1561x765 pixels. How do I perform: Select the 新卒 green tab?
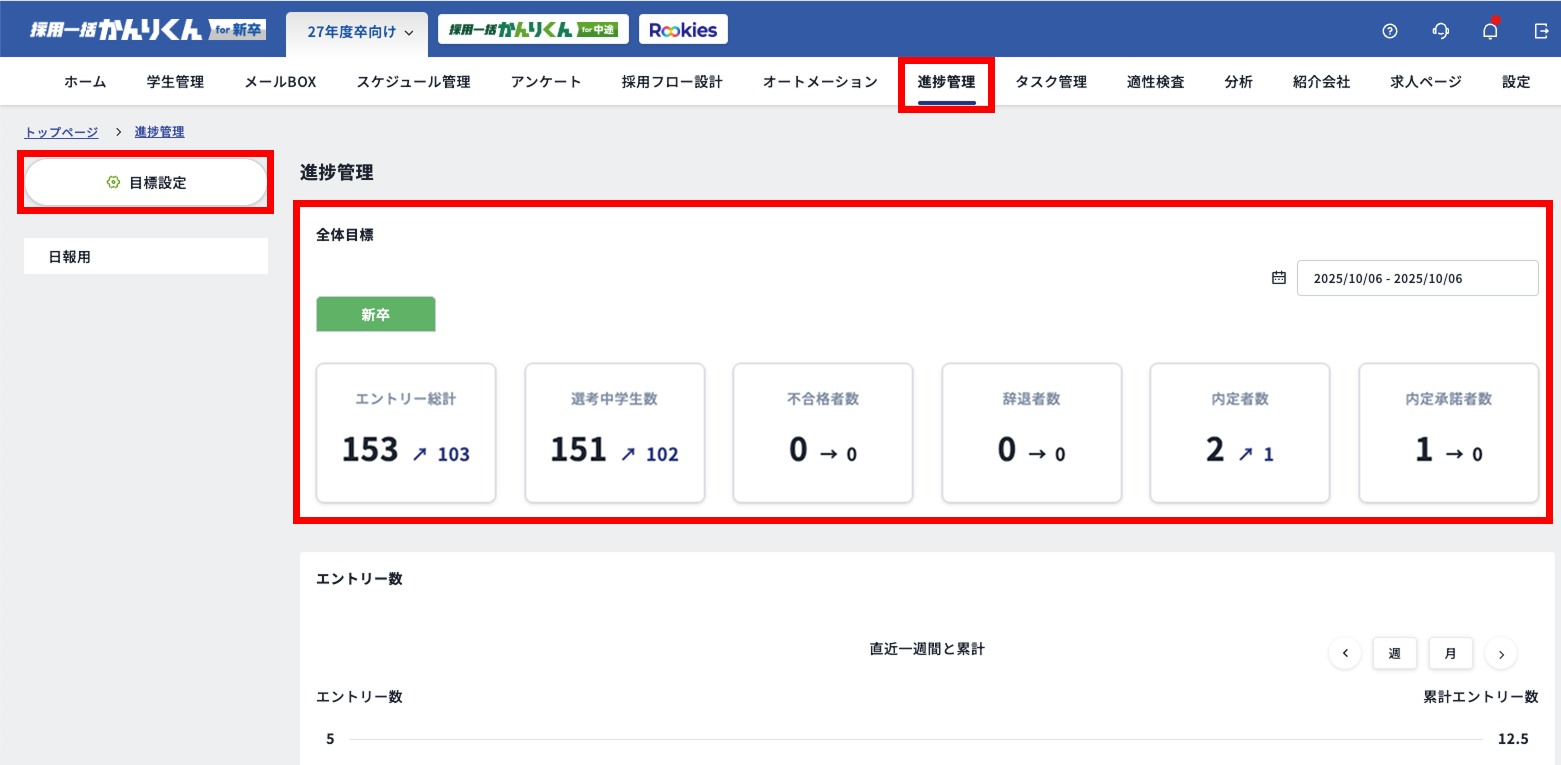(376, 314)
